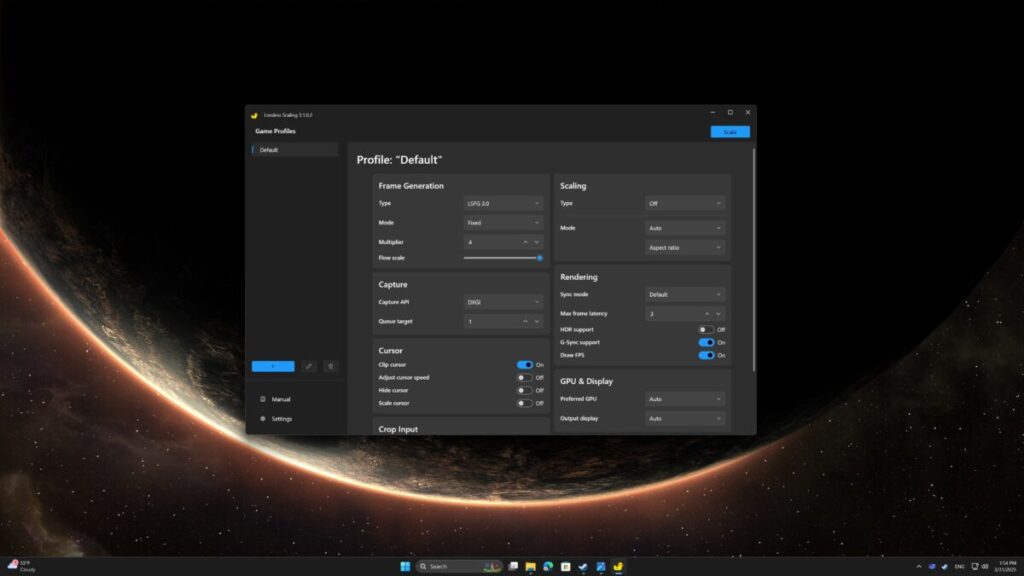The height and width of the screenshot is (576, 1024).
Task: Increase the Multiplier with the up arrow
Action: [525, 242]
